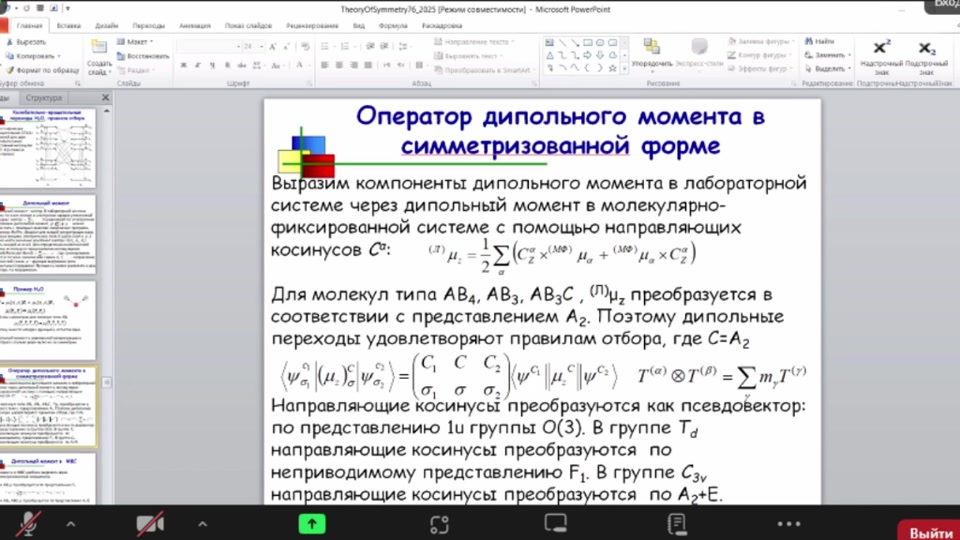The width and height of the screenshot is (960, 540).
Task: Click the Subscript (Подстрочный знак) icon
Action: click(927, 49)
